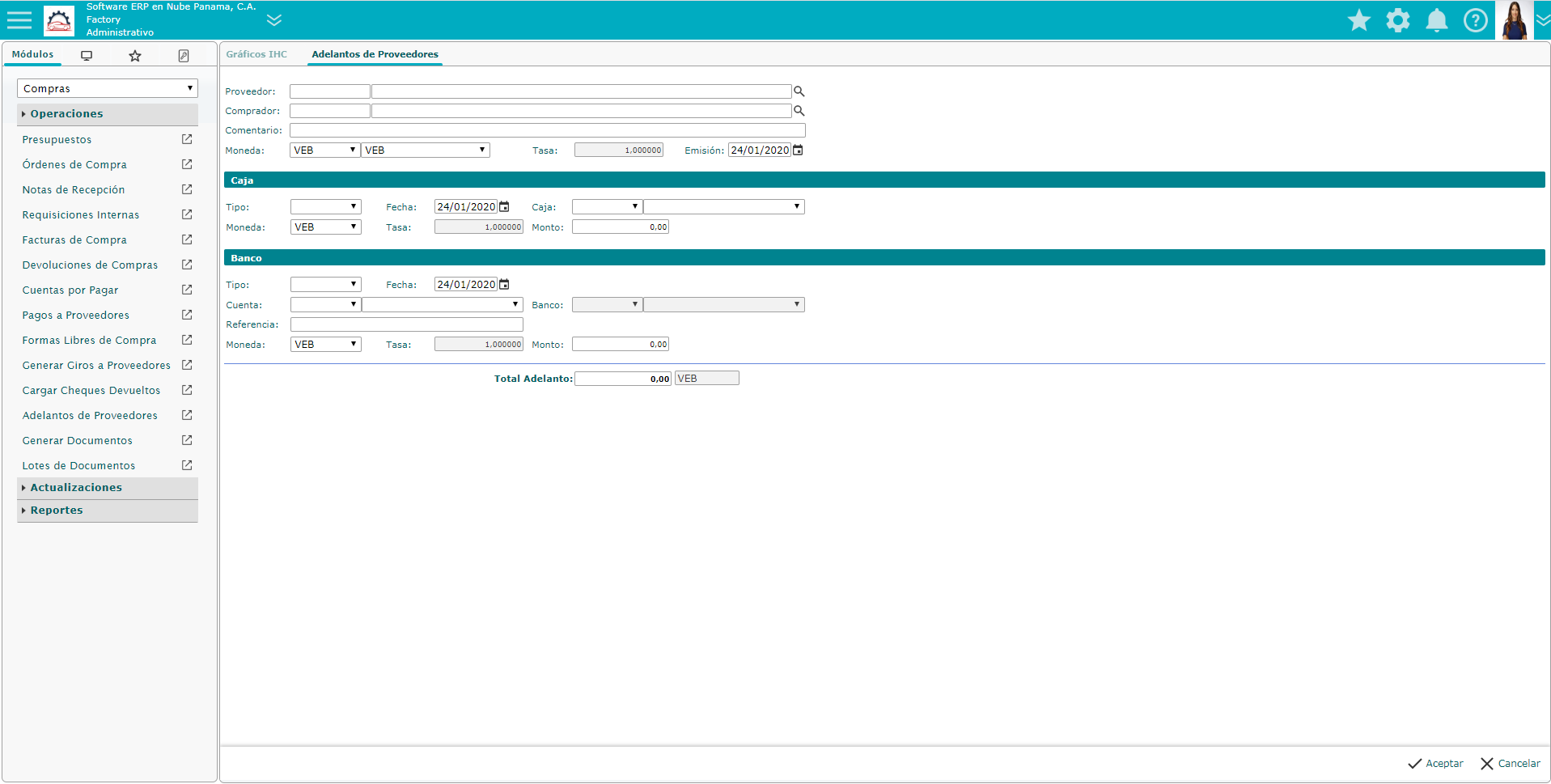Open the Caja Tipo dropdown
The width and height of the screenshot is (1551, 784).
point(325,207)
